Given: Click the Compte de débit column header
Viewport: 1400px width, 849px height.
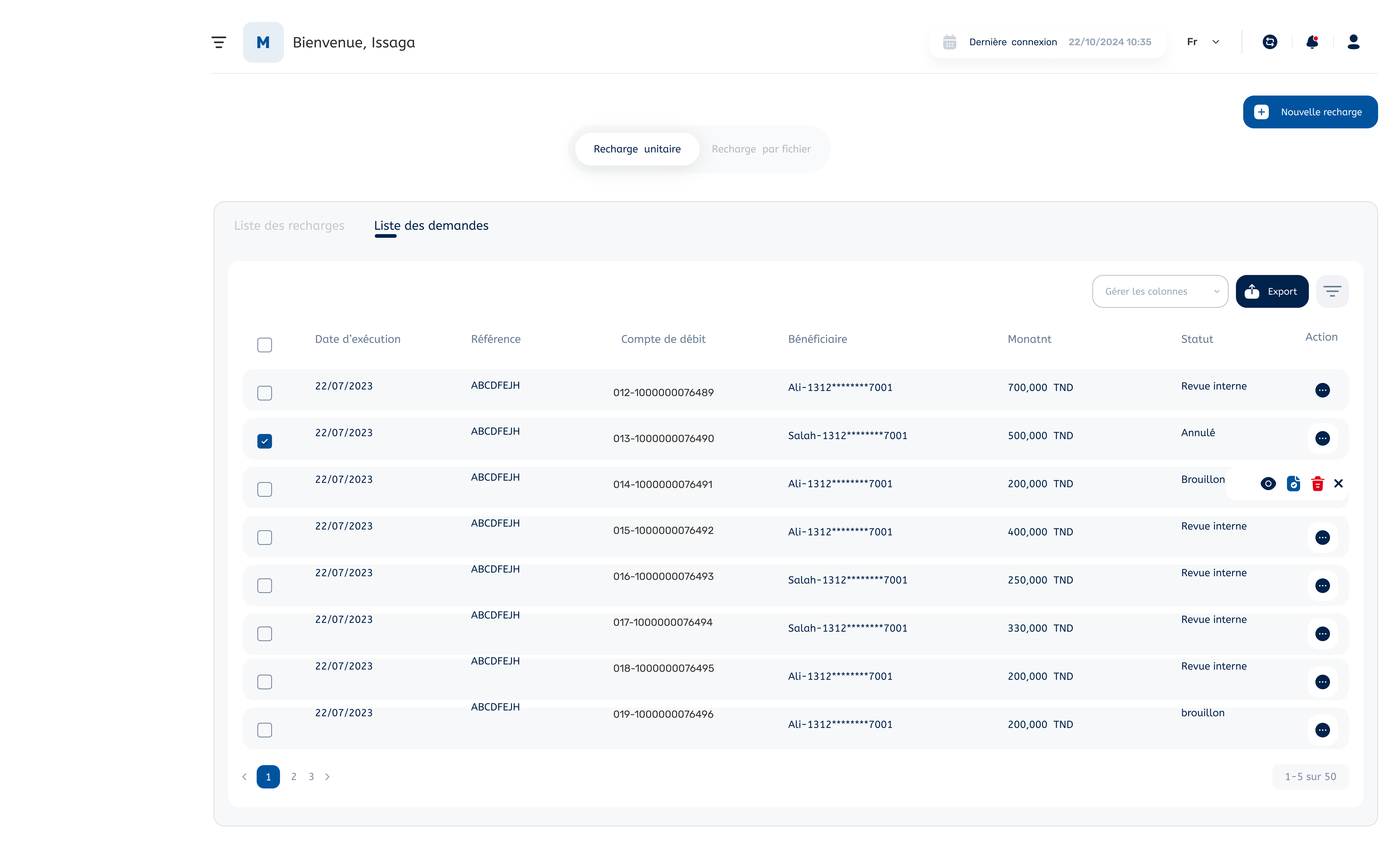Looking at the screenshot, I should tap(663, 339).
